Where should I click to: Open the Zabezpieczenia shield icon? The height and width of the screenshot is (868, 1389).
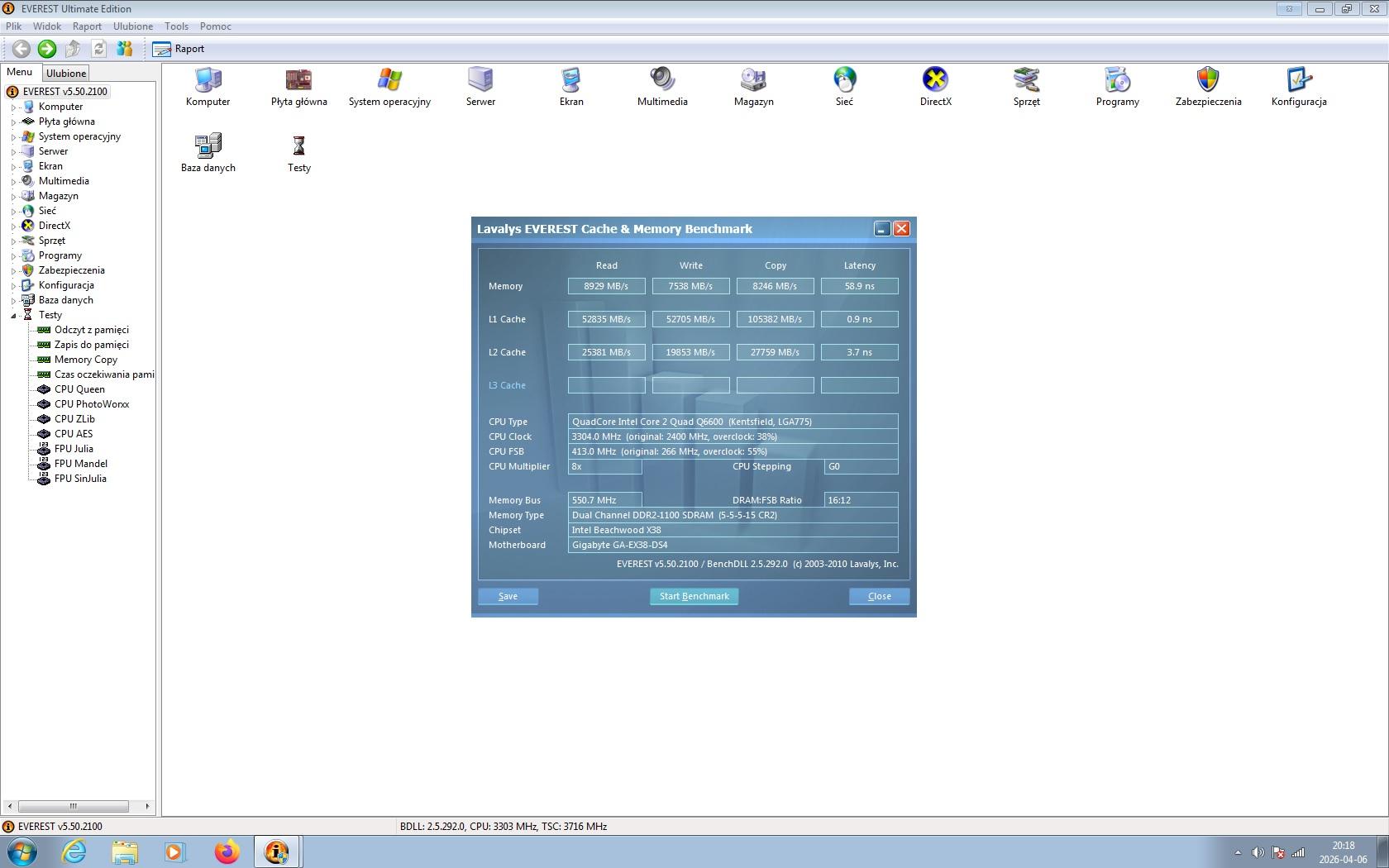[1208, 80]
